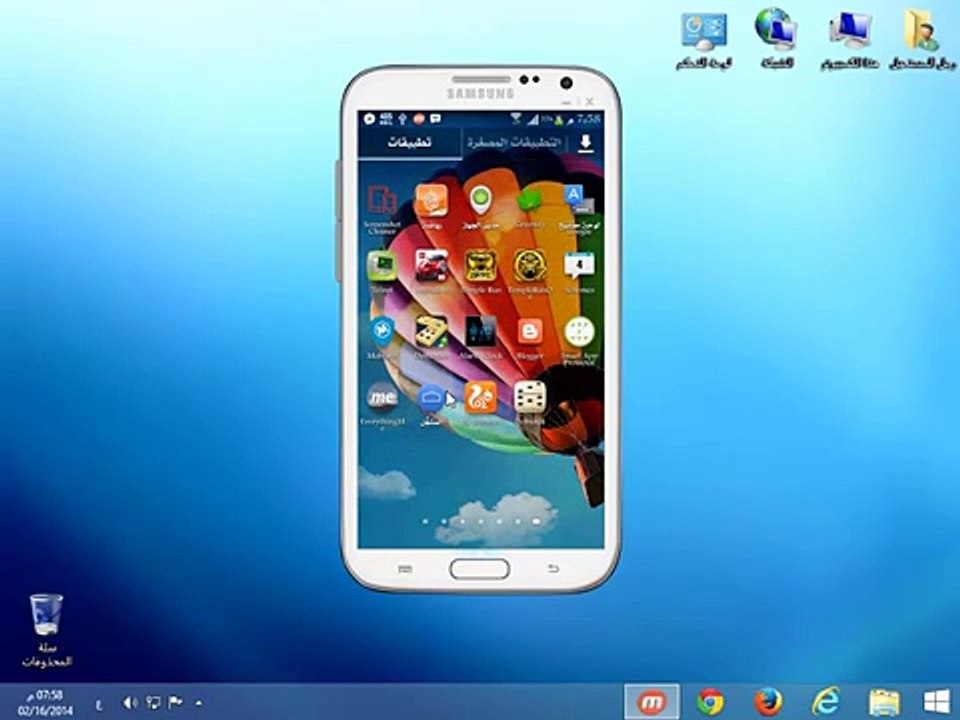Open the calendar speech-bubble app icon
This screenshot has width=960, height=720.
(x=579, y=266)
